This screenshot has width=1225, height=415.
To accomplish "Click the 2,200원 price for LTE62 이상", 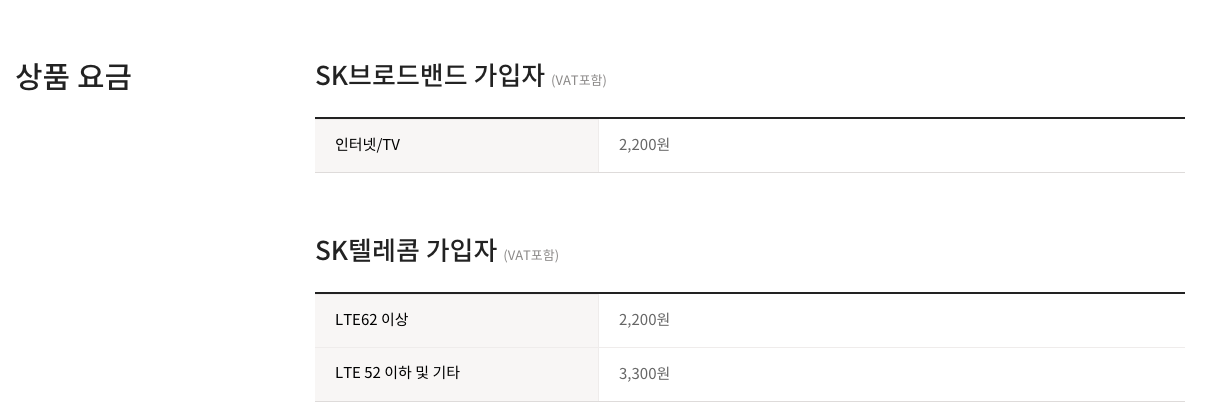I will point(644,320).
